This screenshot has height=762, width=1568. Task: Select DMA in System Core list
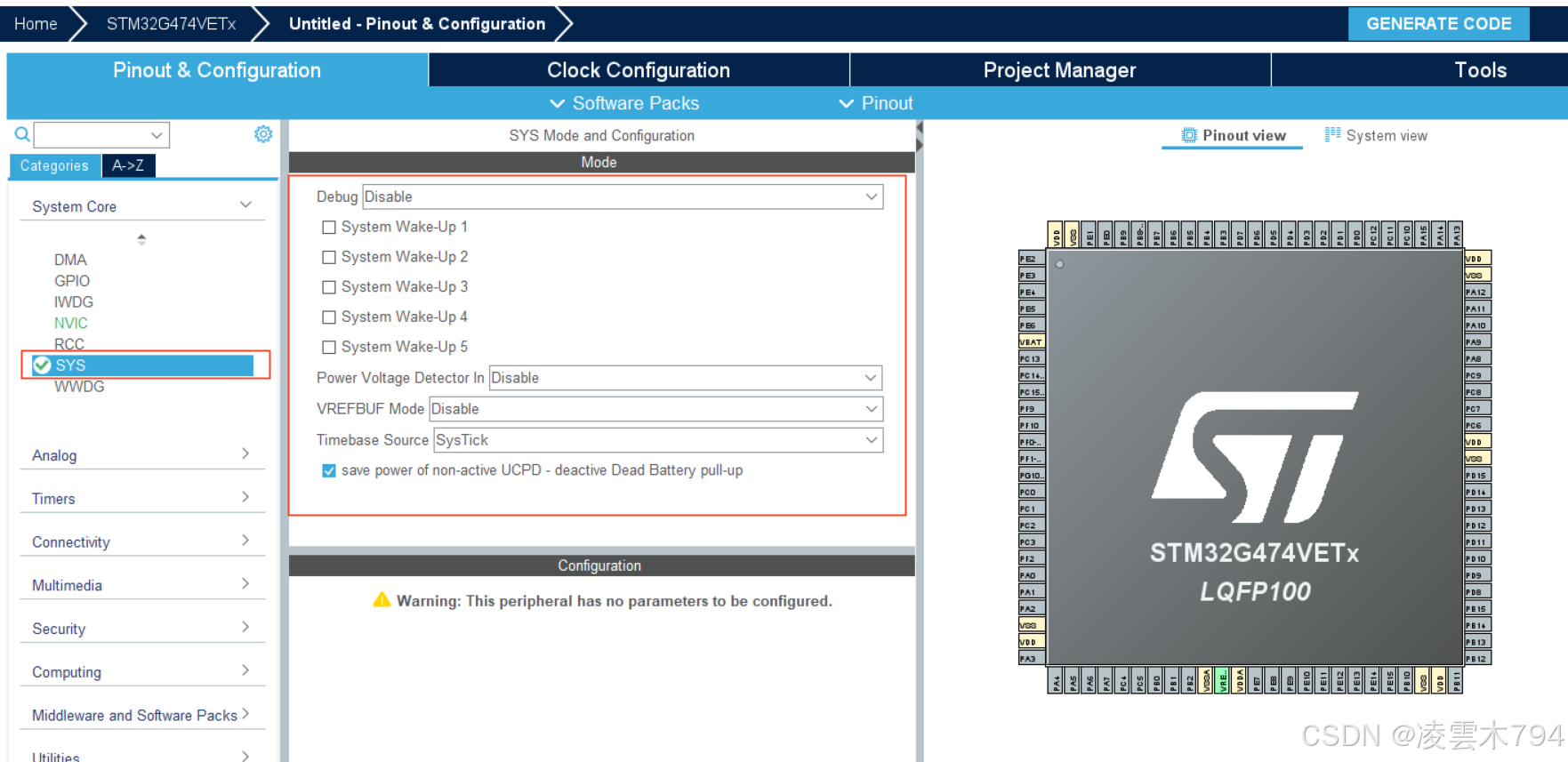pos(70,260)
